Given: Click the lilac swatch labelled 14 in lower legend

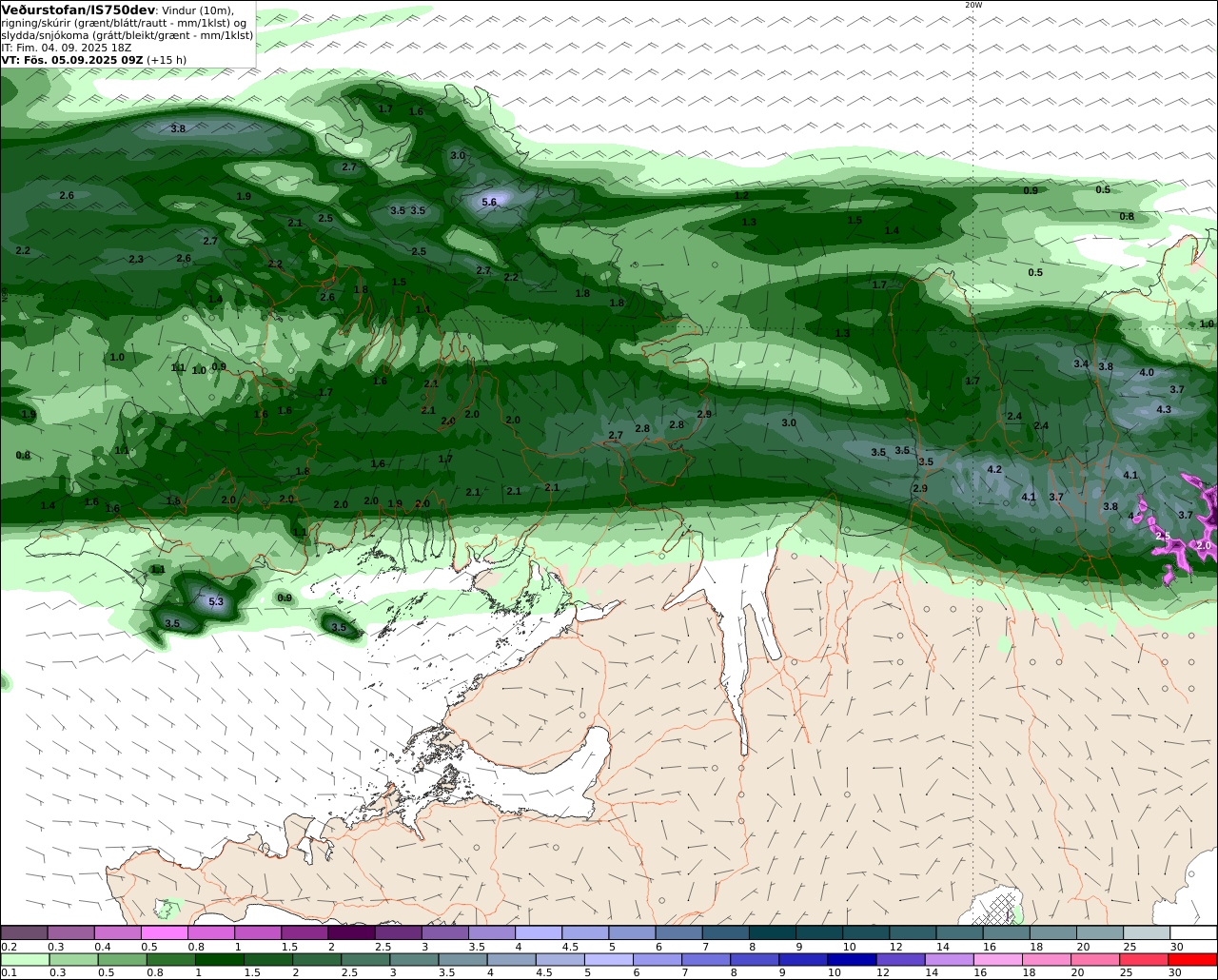Looking at the screenshot, I should point(950,959).
